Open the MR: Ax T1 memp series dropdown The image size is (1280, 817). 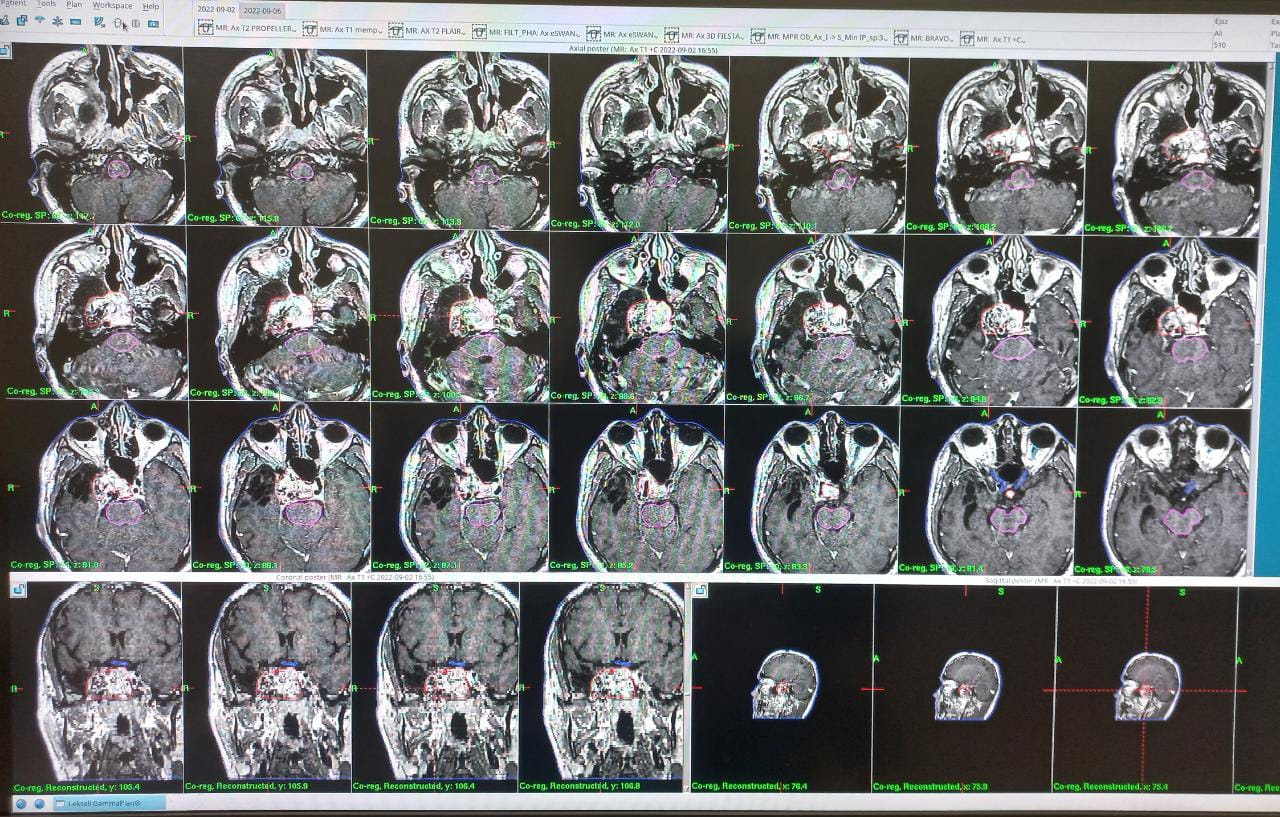(x=350, y=30)
